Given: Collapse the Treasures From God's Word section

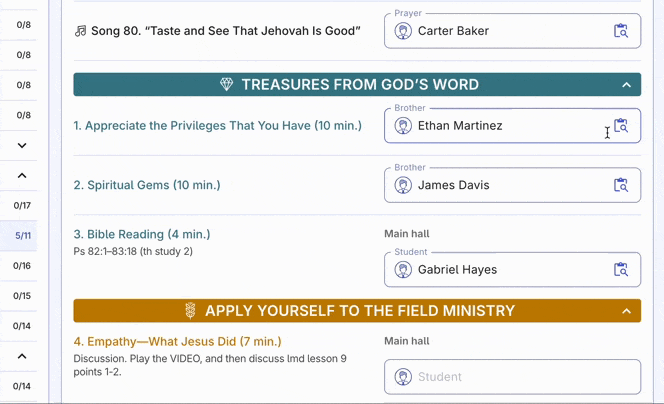Looking at the screenshot, I should pos(627,85).
